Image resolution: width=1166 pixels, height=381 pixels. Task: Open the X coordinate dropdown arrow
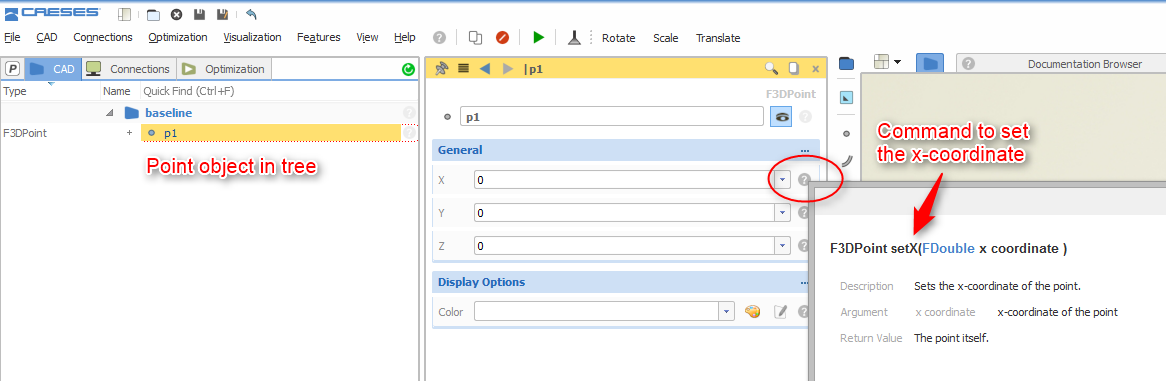pos(782,179)
